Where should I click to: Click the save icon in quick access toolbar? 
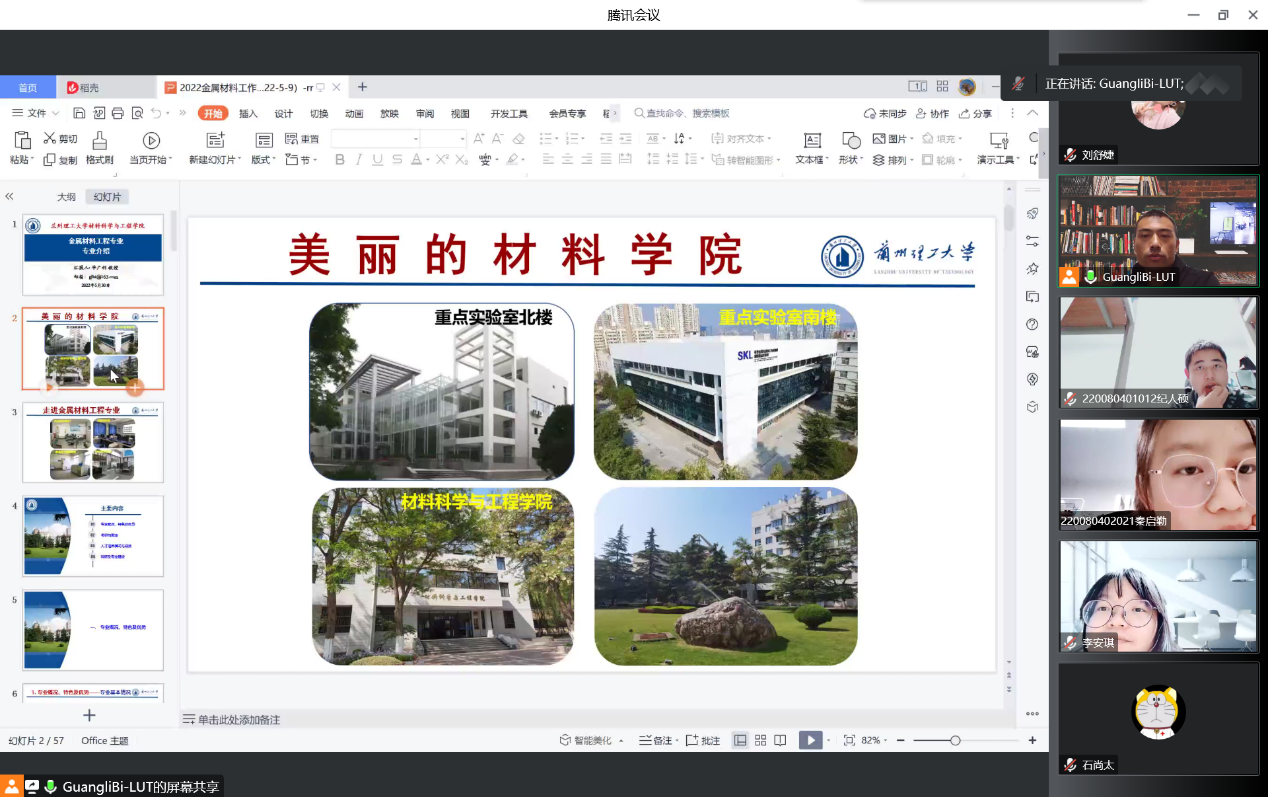(x=80, y=113)
